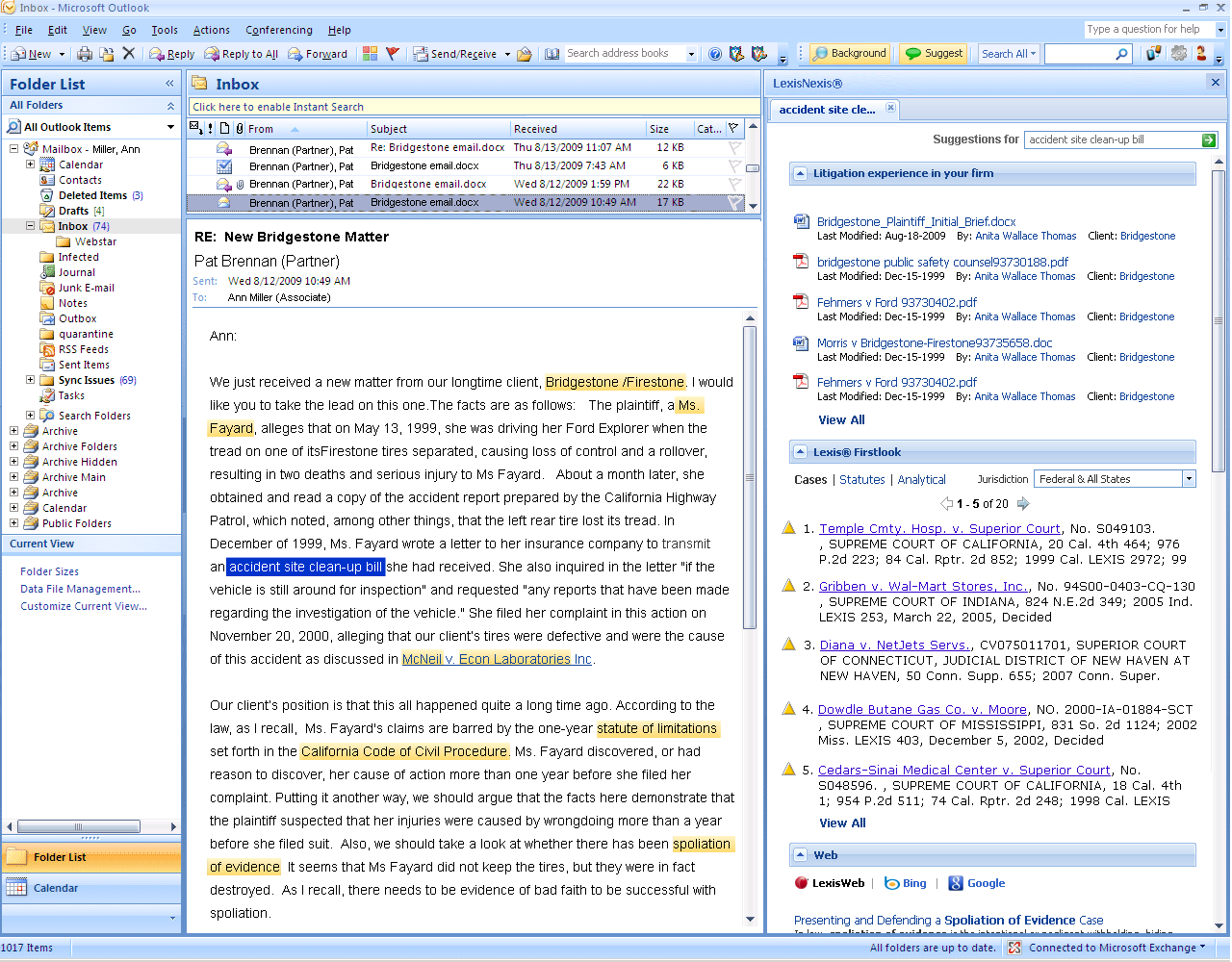Click the Word icon beside Morris v Bridgestone-Firestone
Viewport: 1232px width, 962px height.
pyautogui.click(x=801, y=342)
